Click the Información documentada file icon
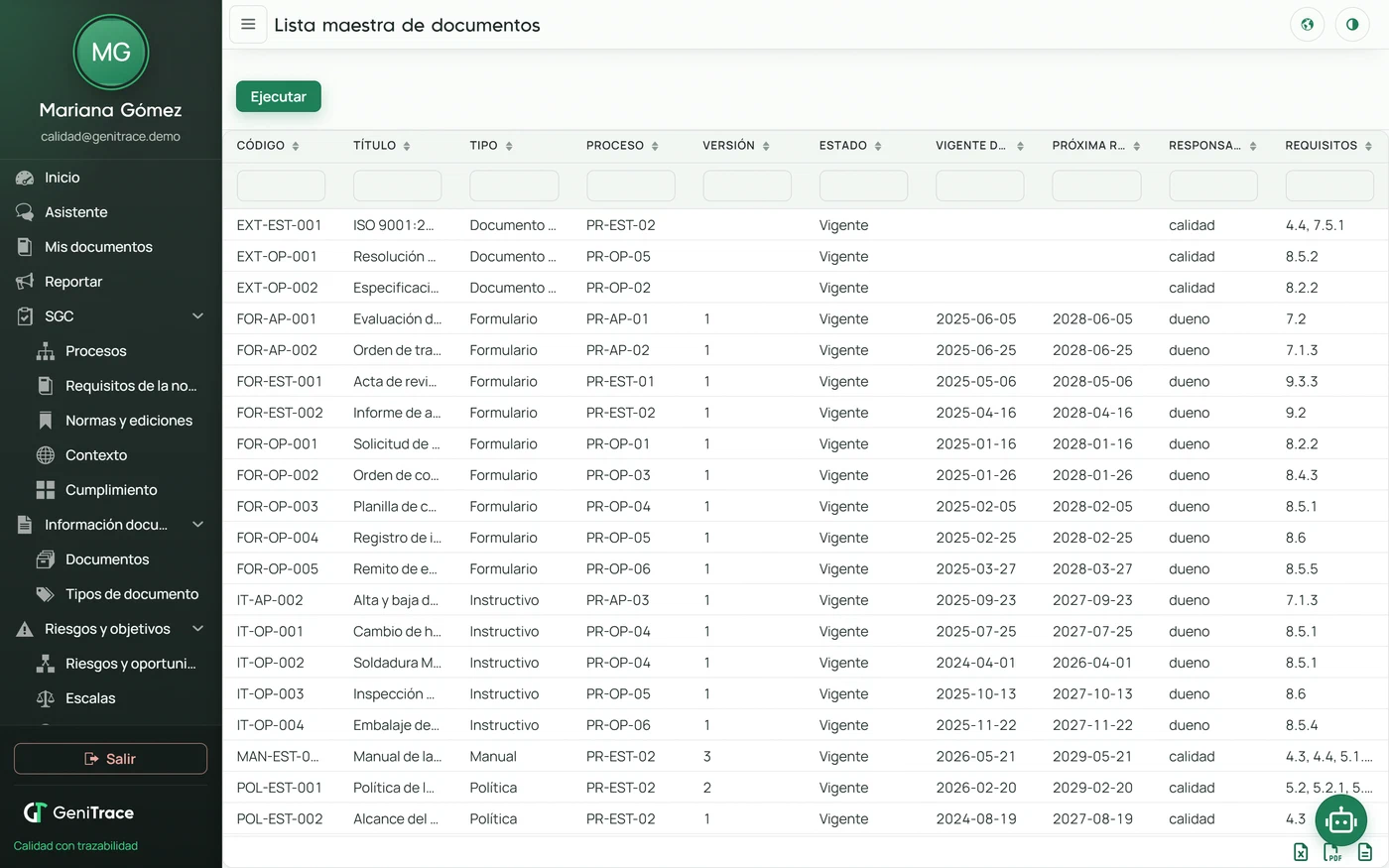Image resolution: width=1389 pixels, height=868 pixels. tap(25, 525)
